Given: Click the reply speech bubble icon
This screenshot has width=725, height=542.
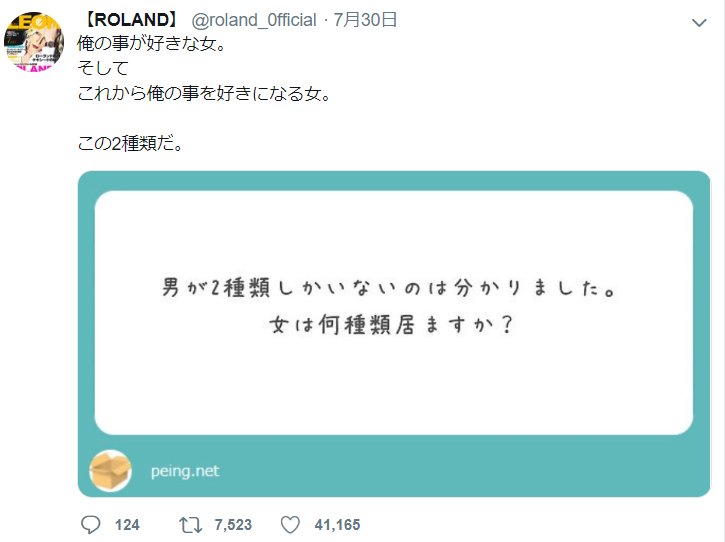Looking at the screenshot, I should pos(91,525).
